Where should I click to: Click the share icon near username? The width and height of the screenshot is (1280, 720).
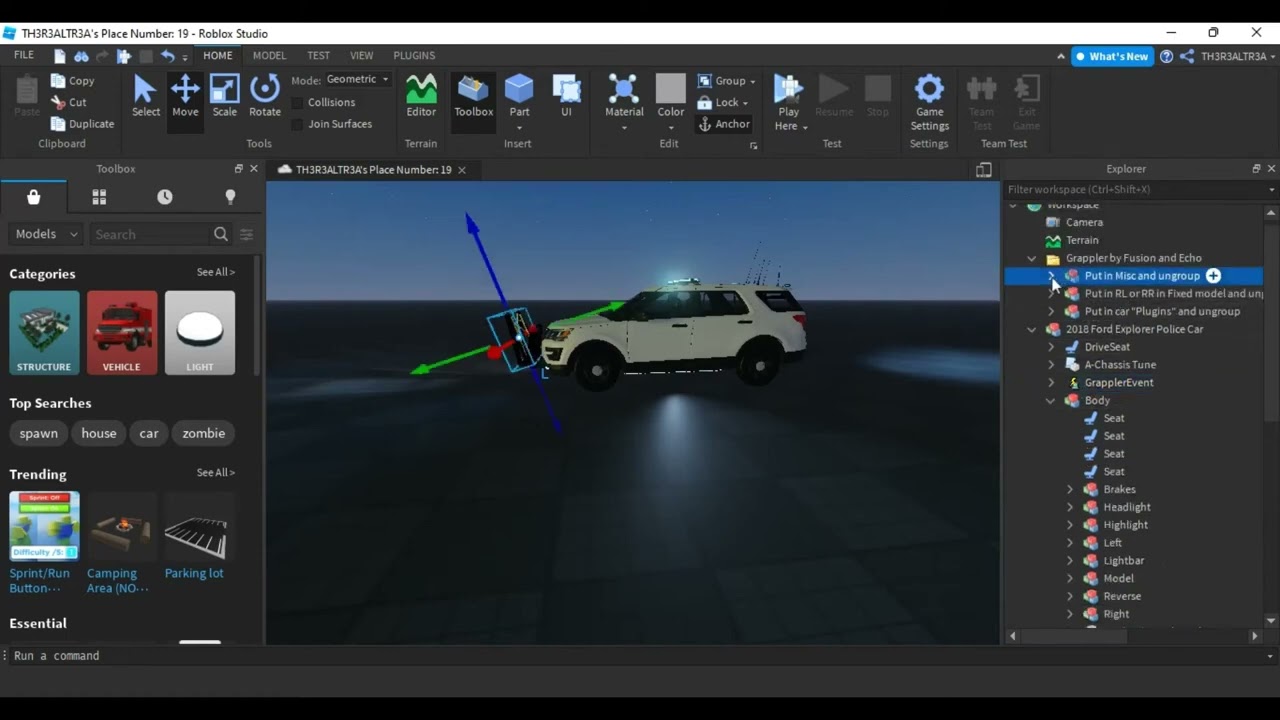click(1187, 56)
